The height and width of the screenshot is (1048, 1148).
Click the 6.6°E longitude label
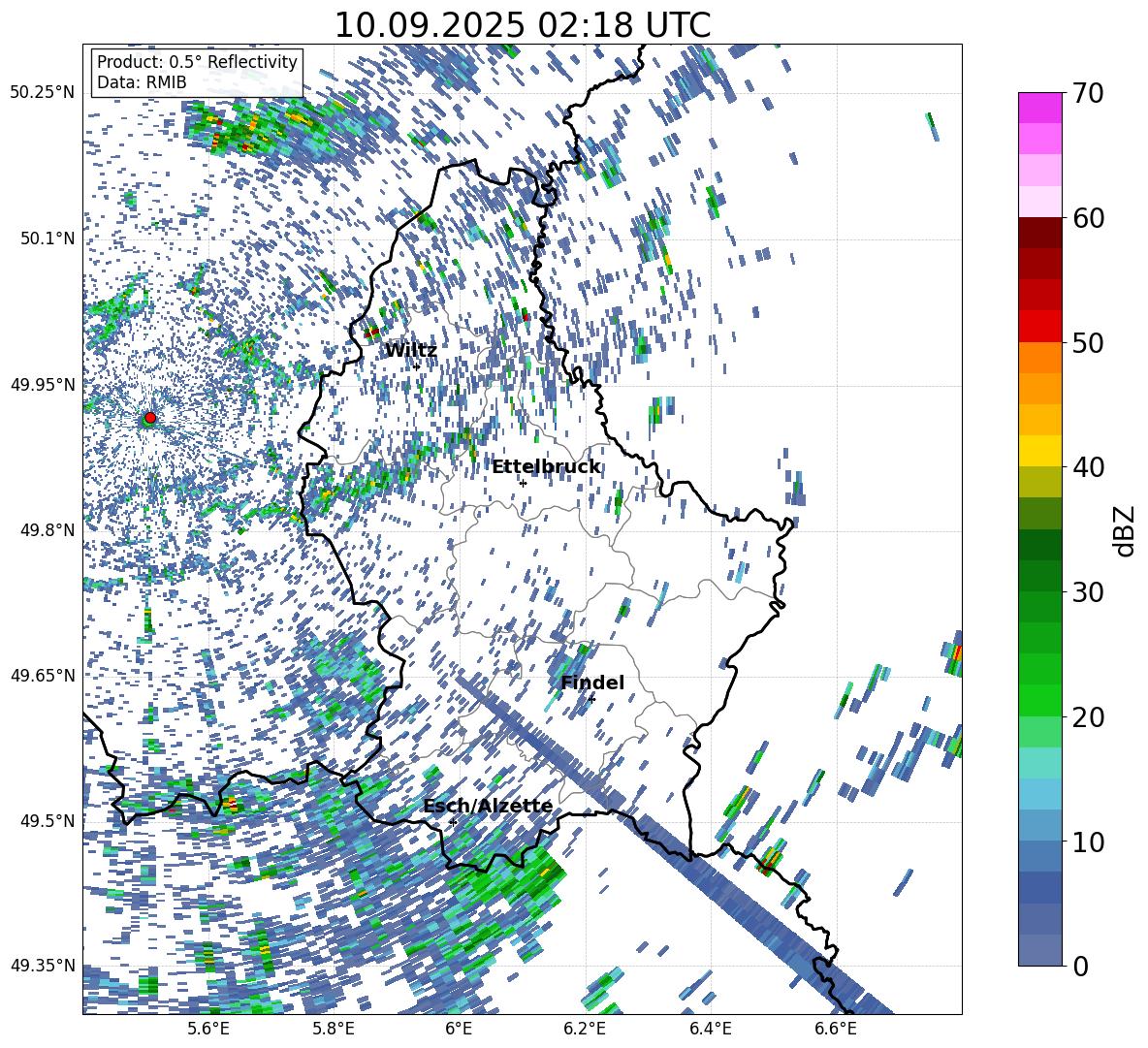tap(836, 1030)
